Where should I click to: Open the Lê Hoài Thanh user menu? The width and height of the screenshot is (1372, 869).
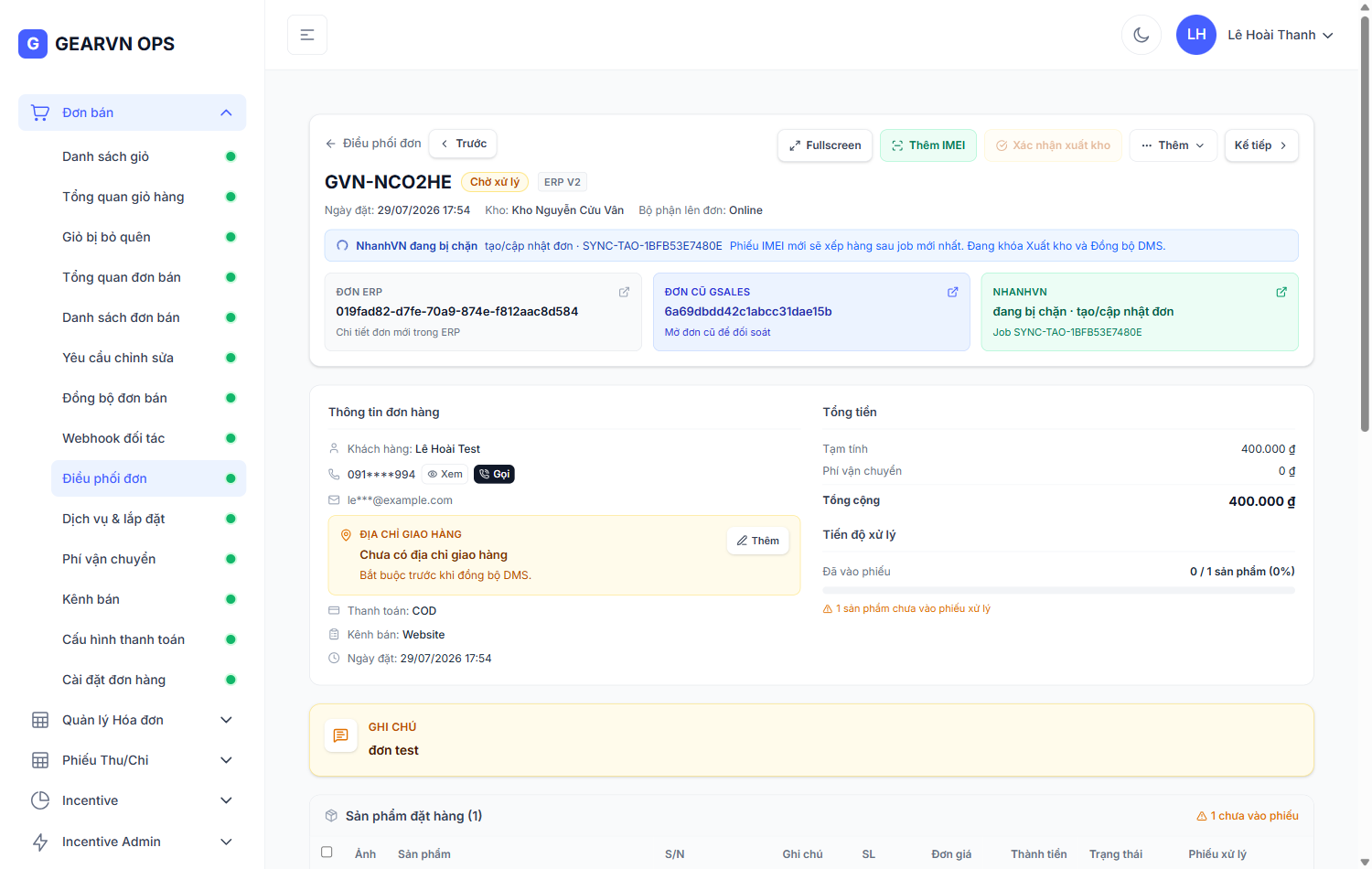pos(1281,35)
